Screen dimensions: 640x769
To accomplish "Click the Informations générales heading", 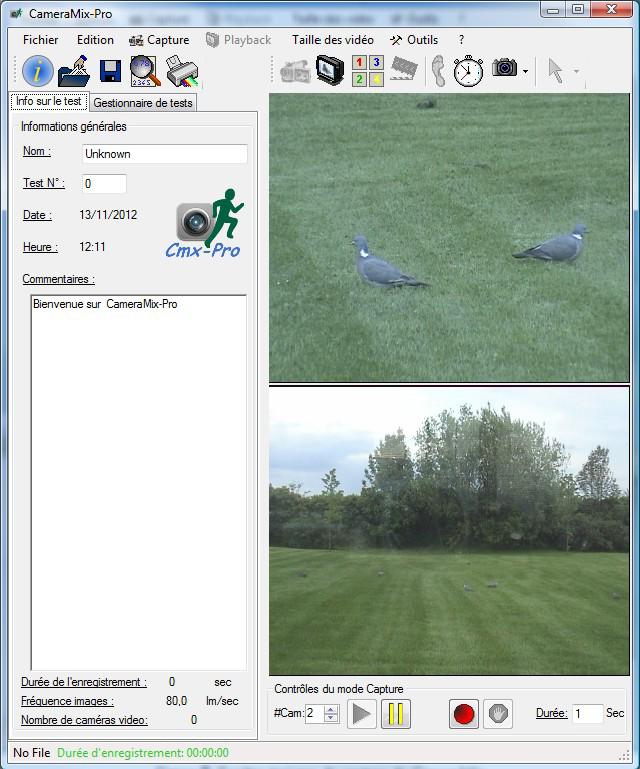I will pyautogui.click(x=74, y=127).
